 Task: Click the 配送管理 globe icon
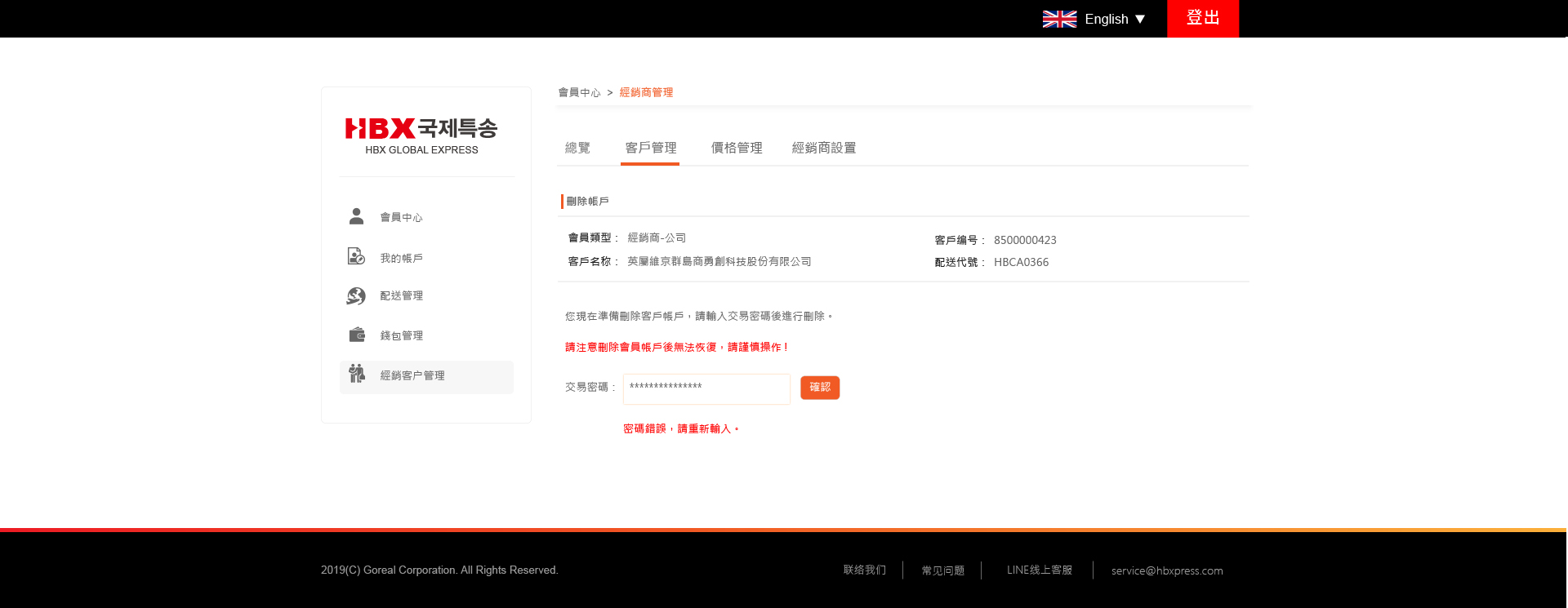pos(356,295)
